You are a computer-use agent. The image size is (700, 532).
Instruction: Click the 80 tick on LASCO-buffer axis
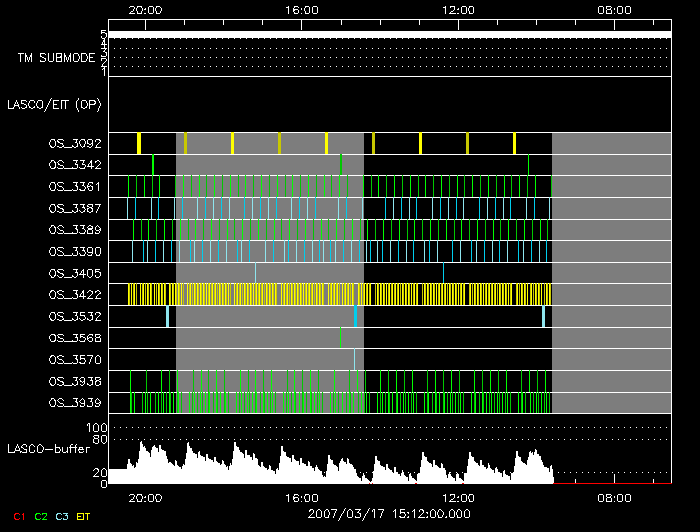101,439
